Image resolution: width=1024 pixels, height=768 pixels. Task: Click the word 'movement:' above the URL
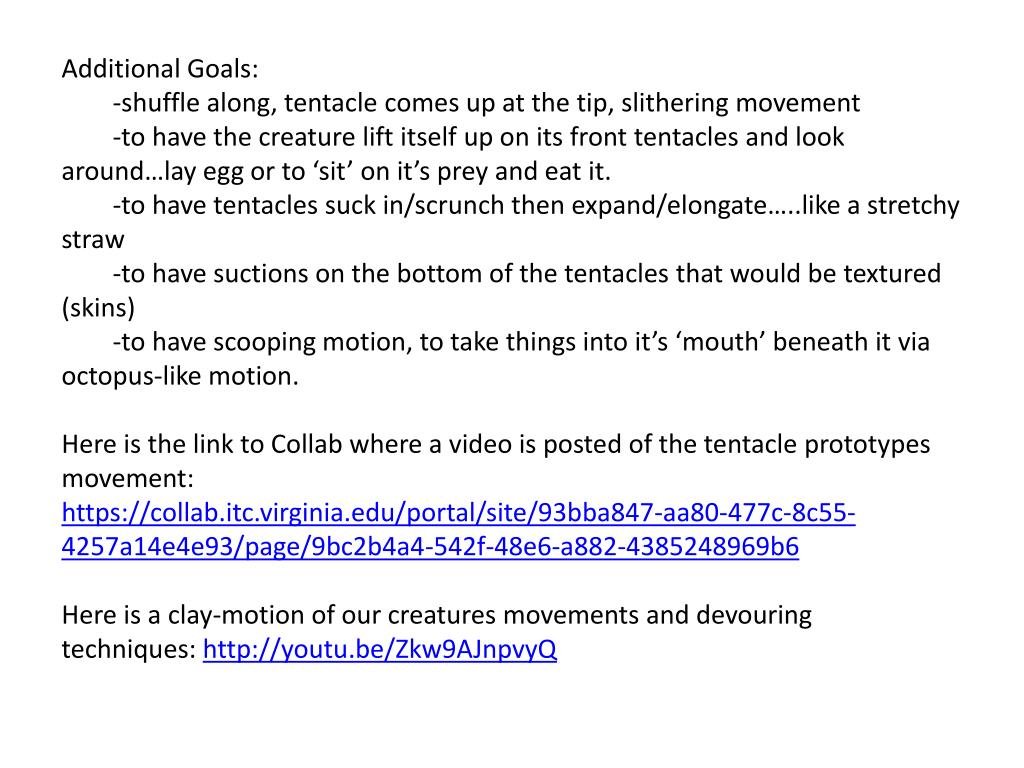[x=128, y=479]
